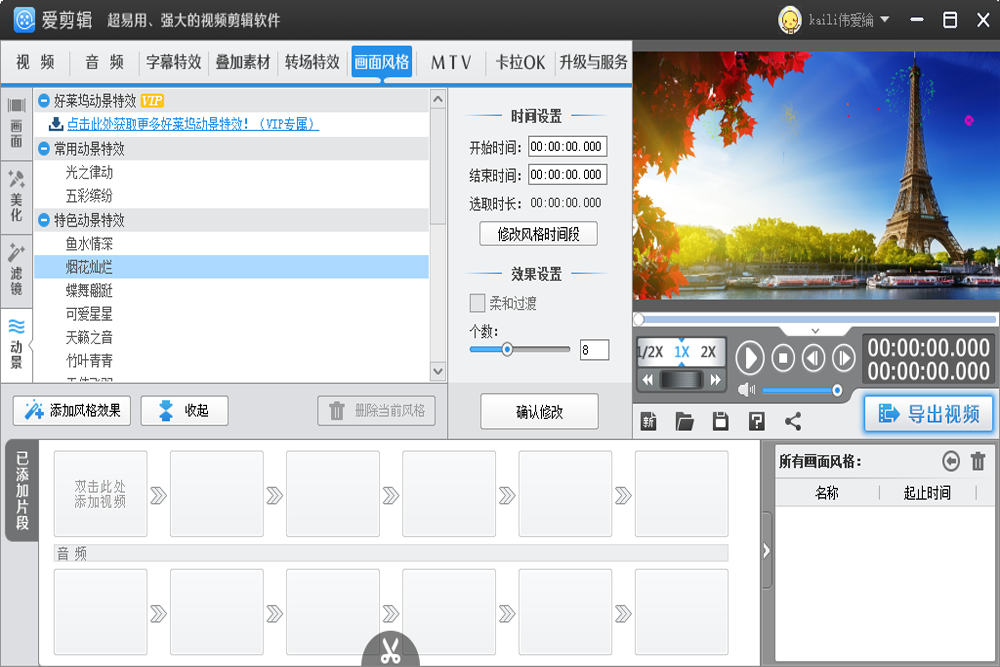Switch to the 字幕特效 tab

(174, 62)
